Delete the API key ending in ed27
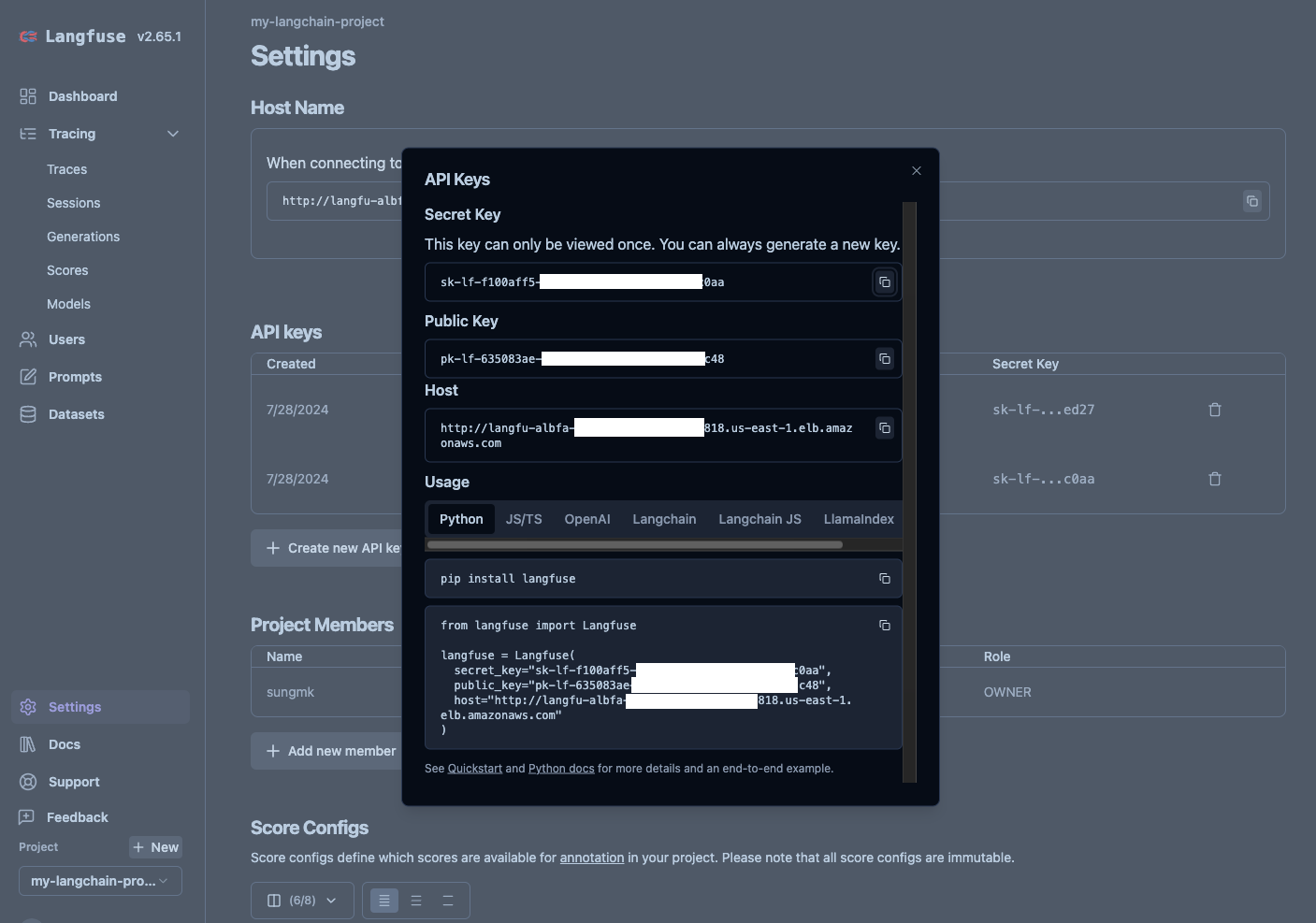This screenshot has width=1316, height=923. tap(1215, 410)
